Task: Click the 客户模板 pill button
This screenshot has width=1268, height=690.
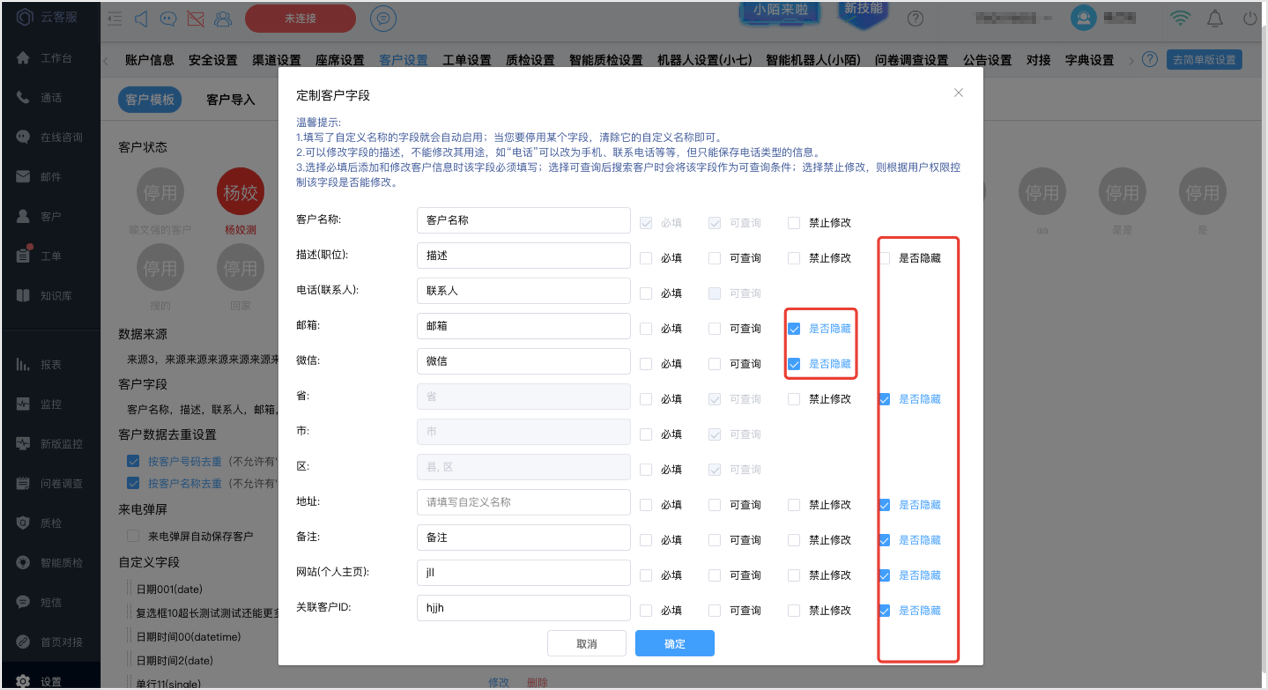Action: 150,100
